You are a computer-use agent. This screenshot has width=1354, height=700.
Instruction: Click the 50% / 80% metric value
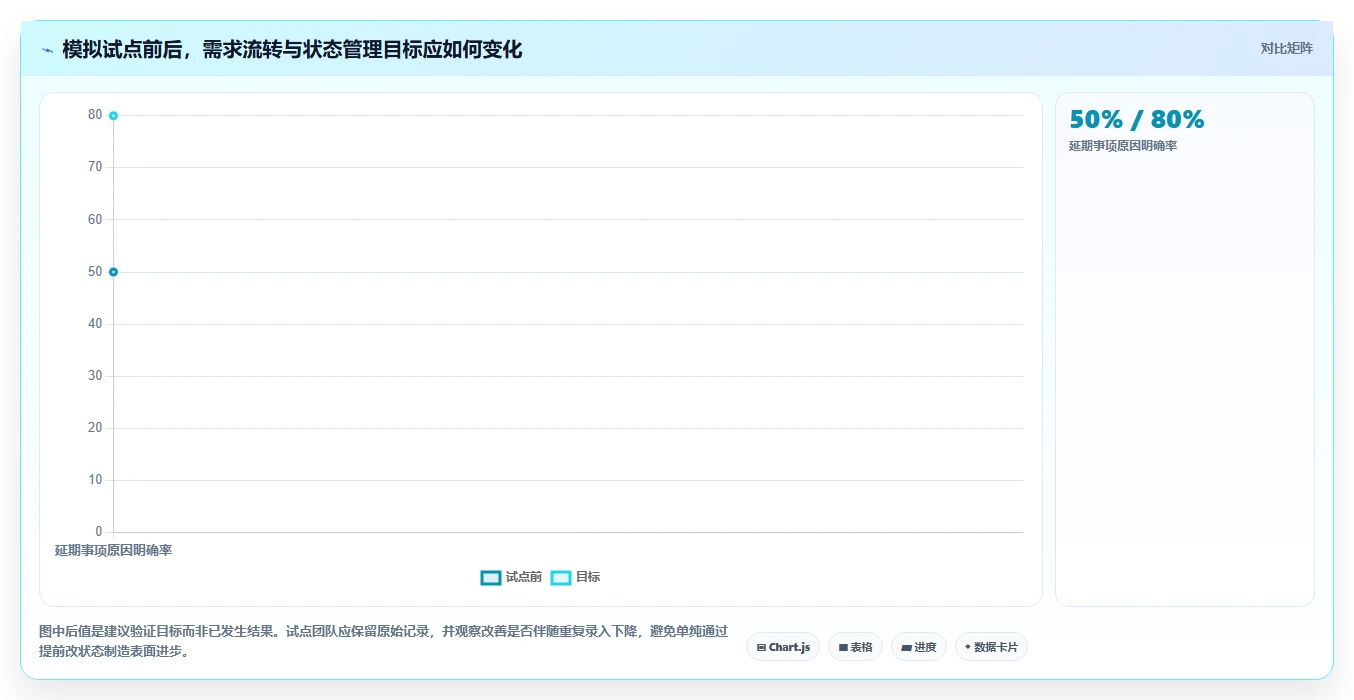point(1137,120)
